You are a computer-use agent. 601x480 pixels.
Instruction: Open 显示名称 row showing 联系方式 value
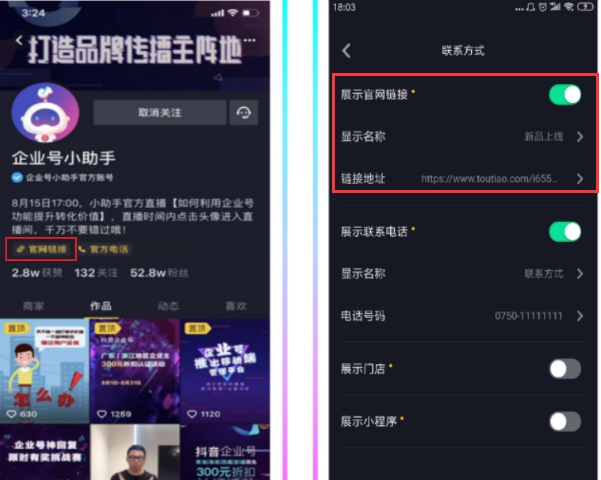pyautogui.click(x=463, y=274)
